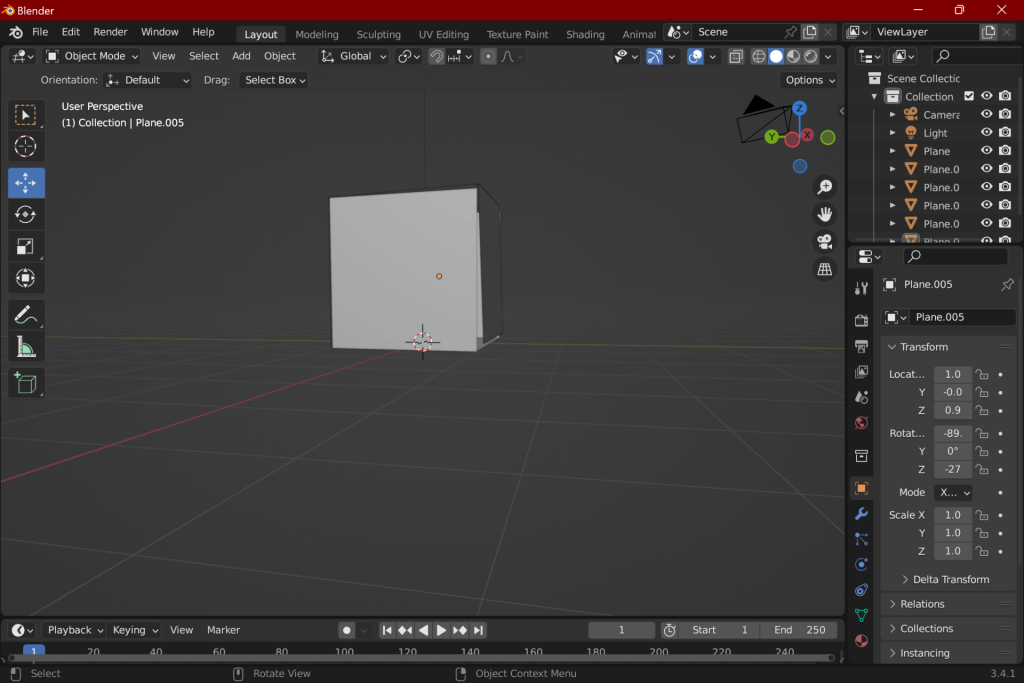
Task: Select the Add Cube tool
Action: click(x=25, y=383)
